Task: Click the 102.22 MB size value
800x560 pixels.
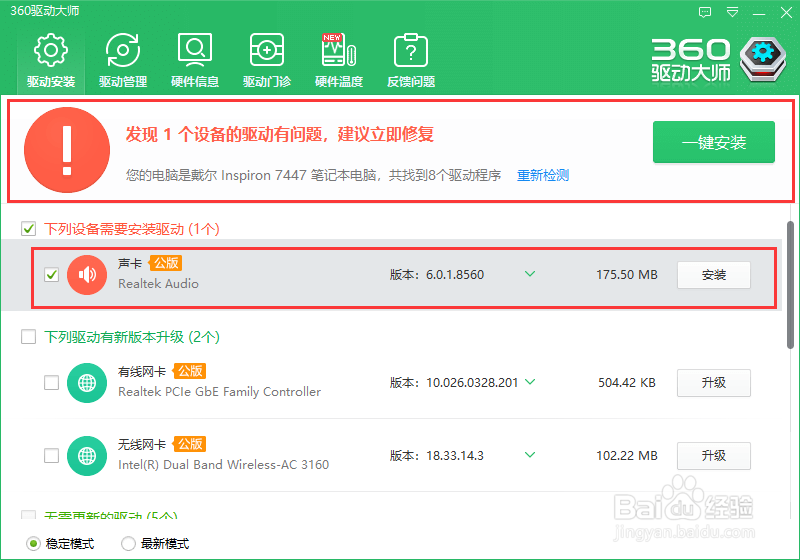Action: (x=627, y=455)
